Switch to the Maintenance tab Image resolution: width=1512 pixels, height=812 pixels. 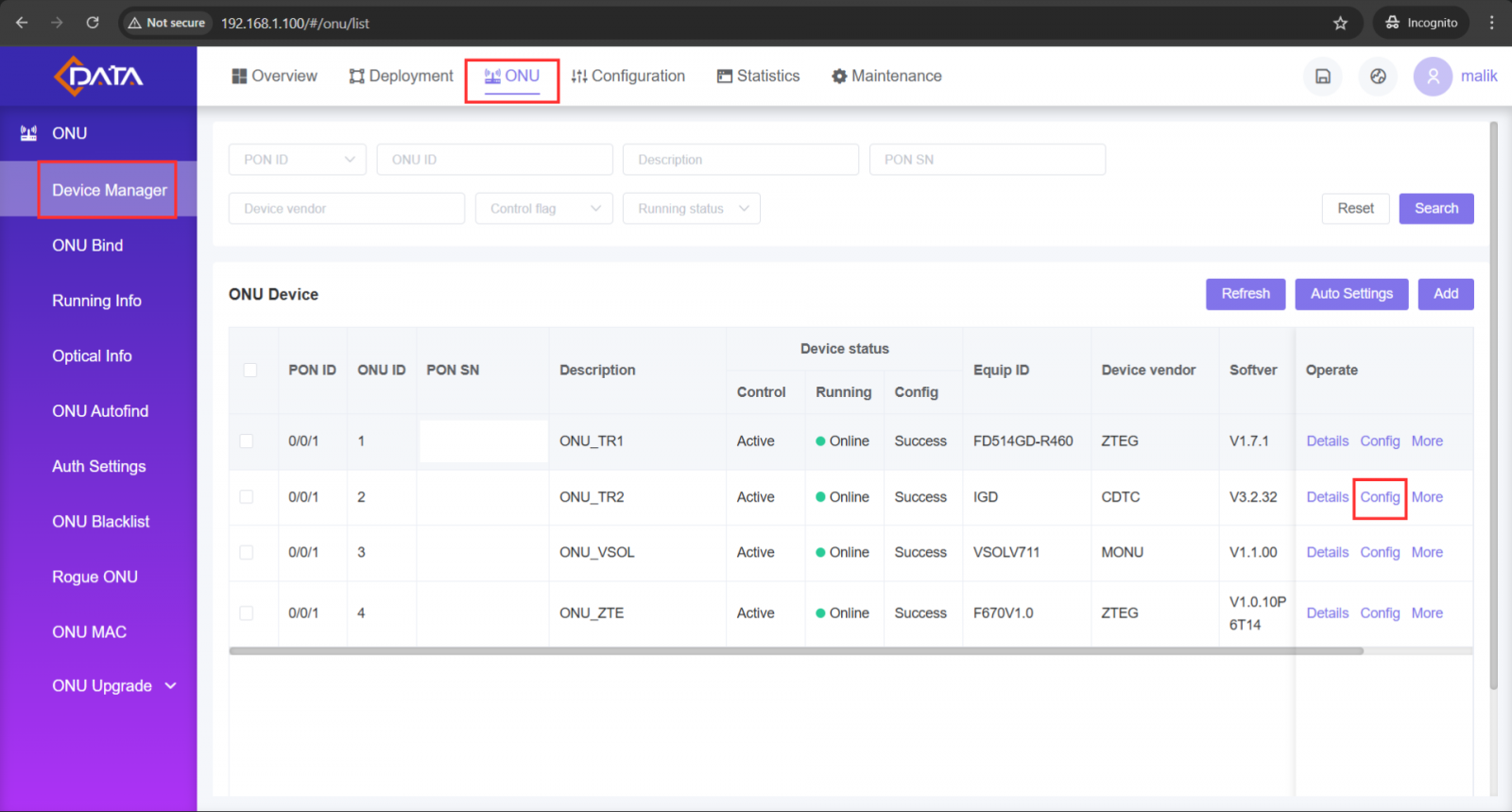pyautogui.click(x=886, y=77)
